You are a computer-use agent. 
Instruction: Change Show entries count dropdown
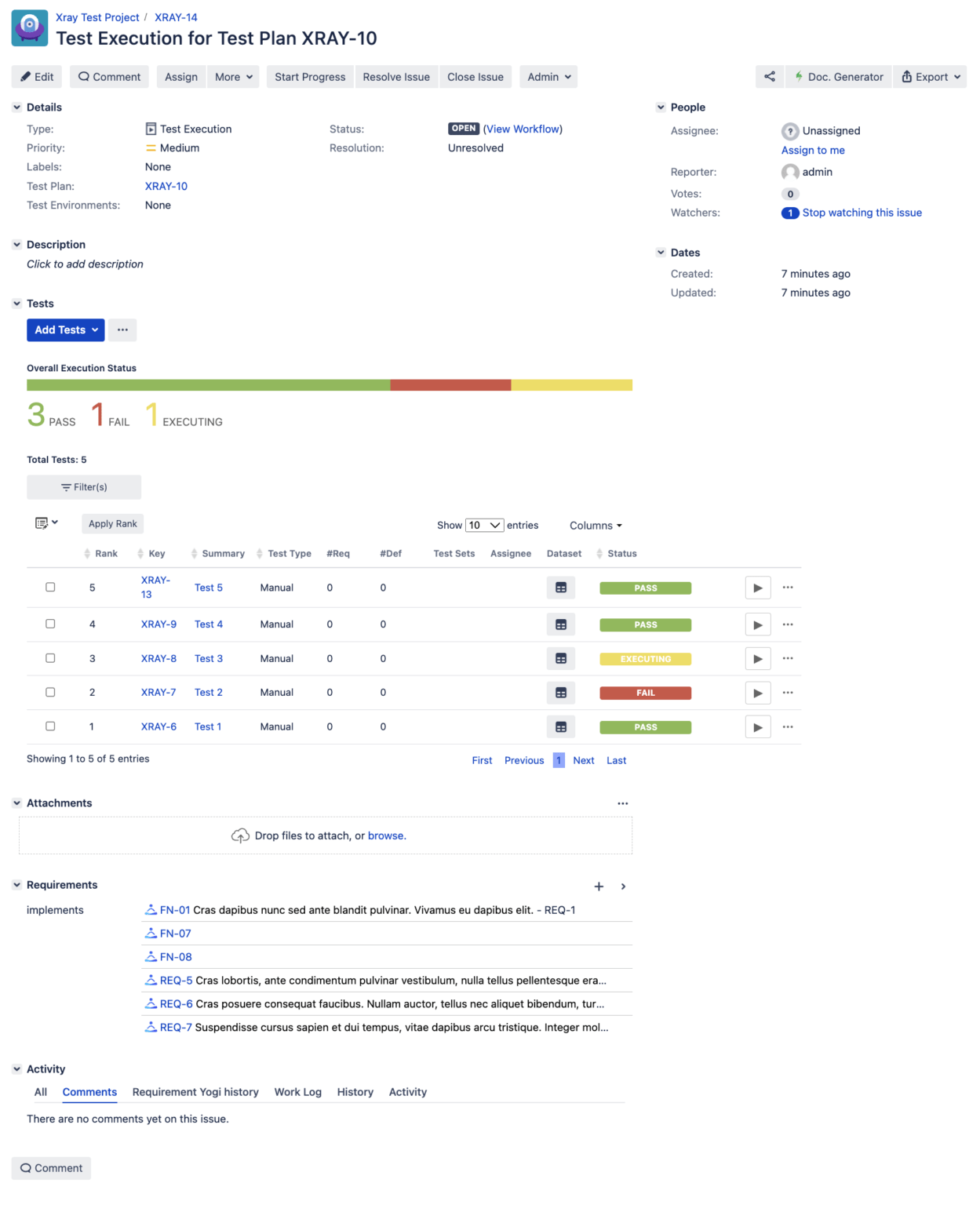(x=485, y=525)
